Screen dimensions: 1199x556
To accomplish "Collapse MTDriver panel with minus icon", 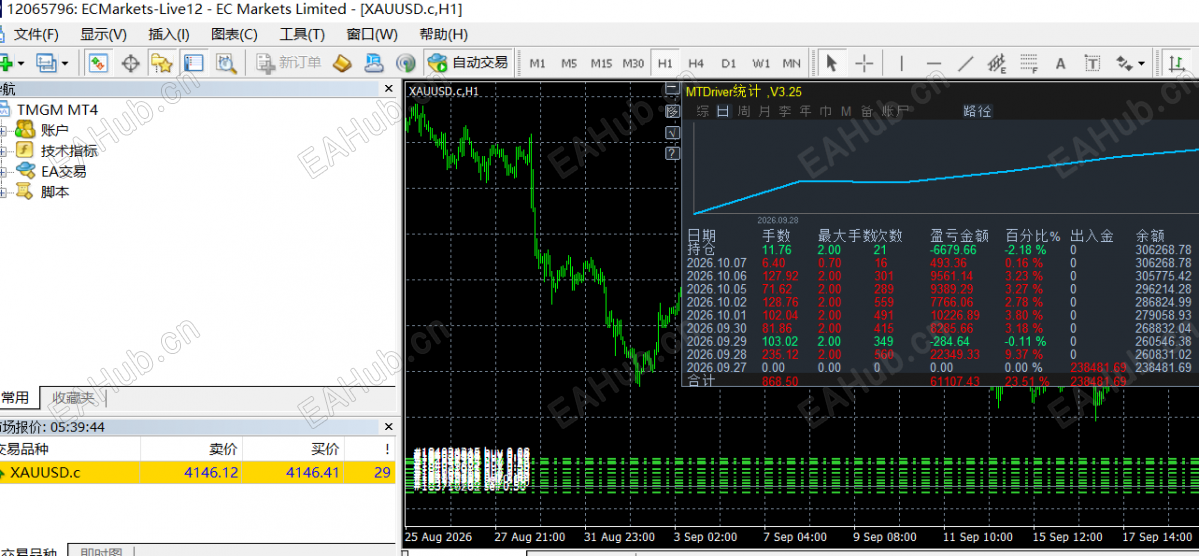I will point(672,89).
